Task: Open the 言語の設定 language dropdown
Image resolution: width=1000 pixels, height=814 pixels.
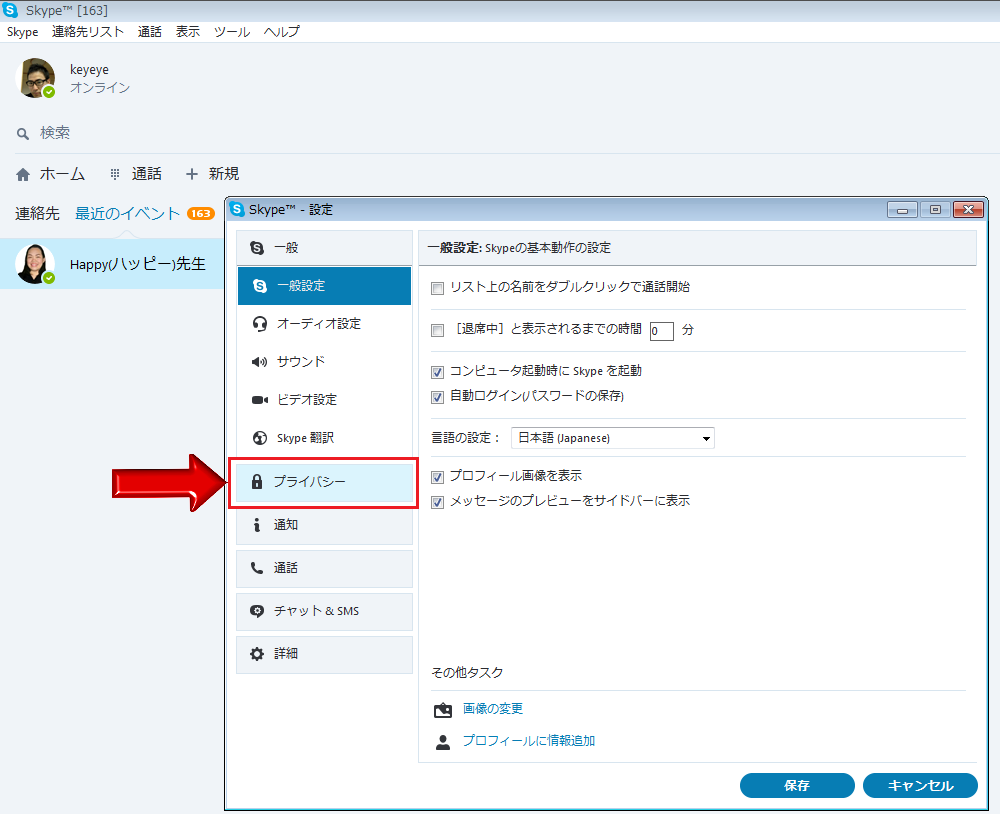Action: 613,438
